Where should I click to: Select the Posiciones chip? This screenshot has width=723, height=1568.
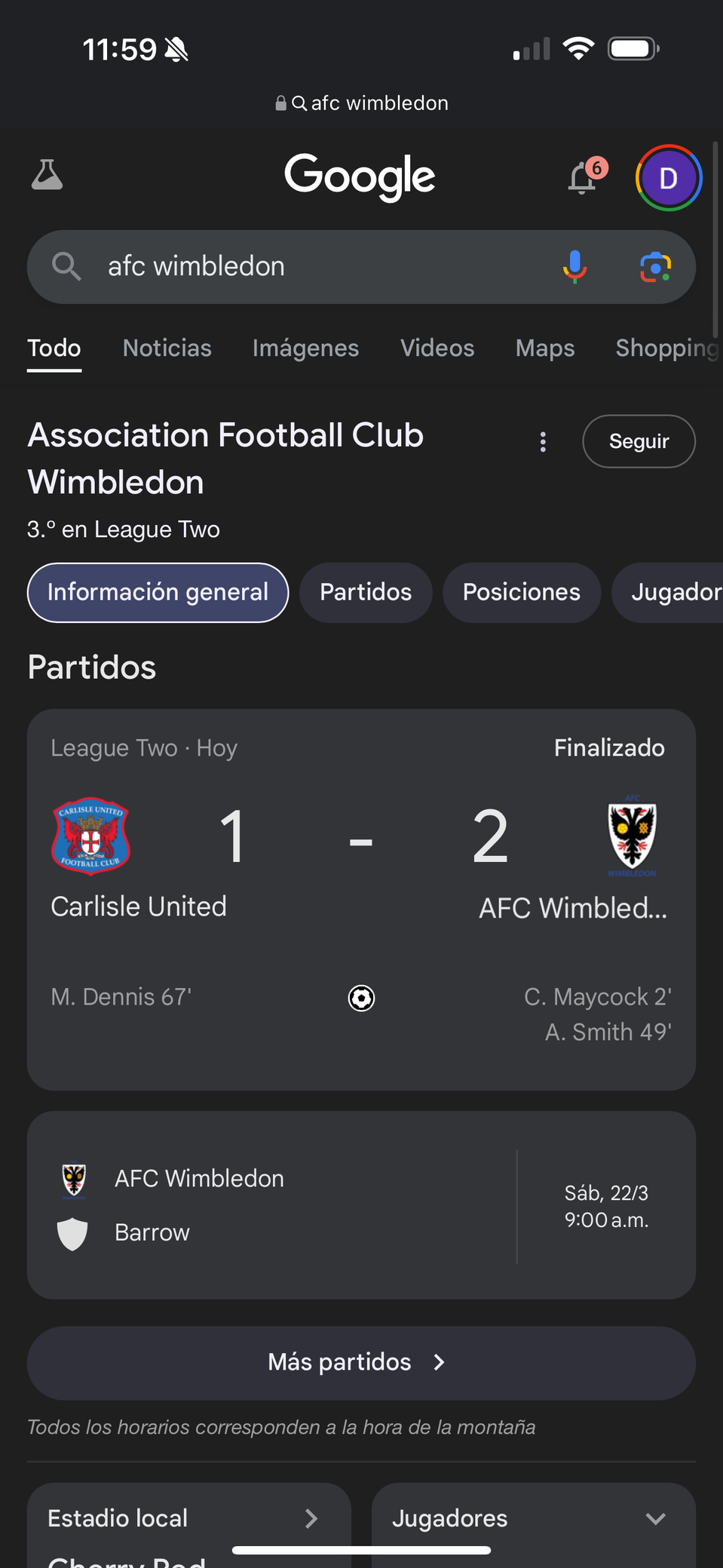coord(522,593)
